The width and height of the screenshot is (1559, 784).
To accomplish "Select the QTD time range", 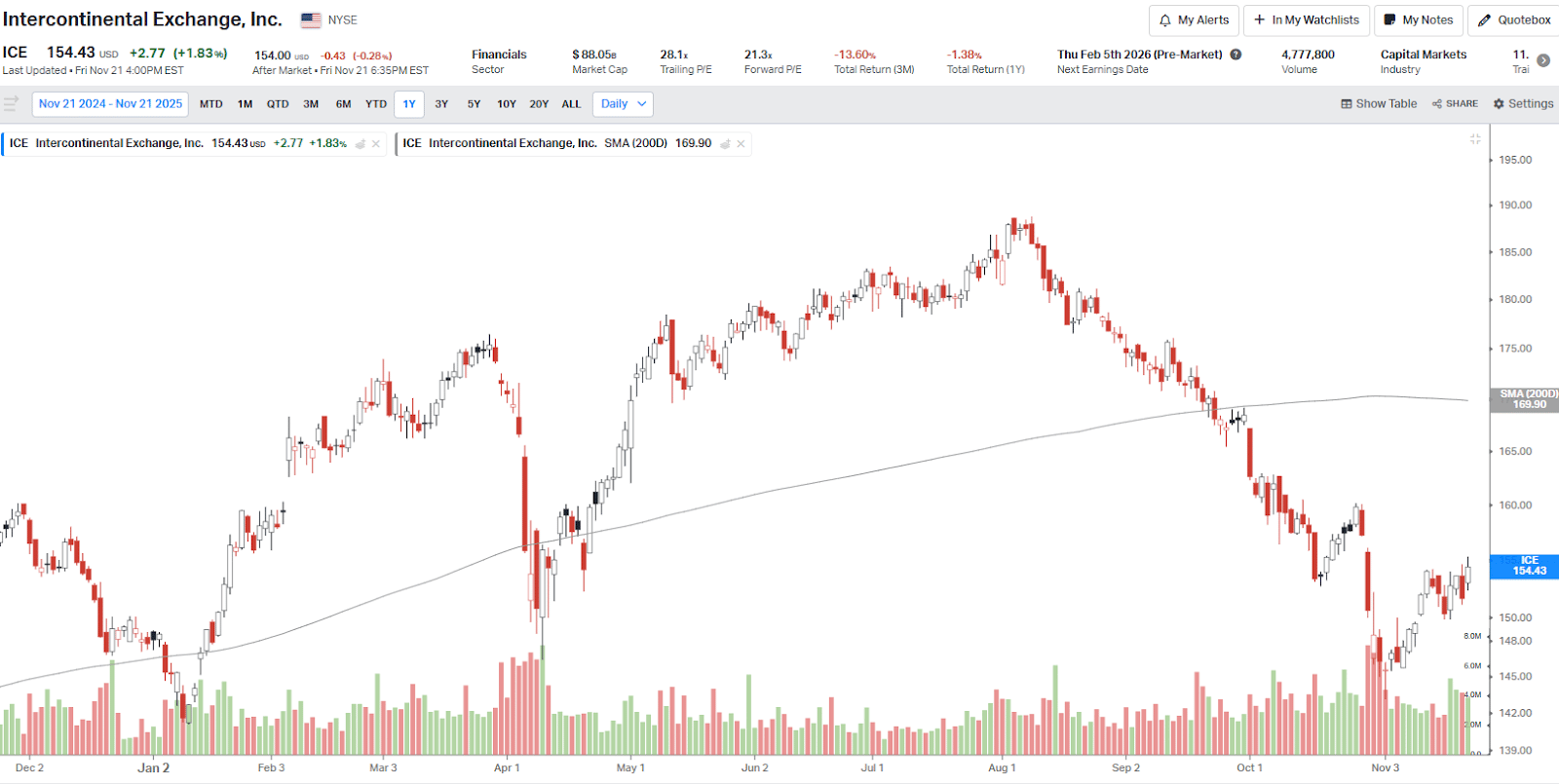I will click(278, 104).
